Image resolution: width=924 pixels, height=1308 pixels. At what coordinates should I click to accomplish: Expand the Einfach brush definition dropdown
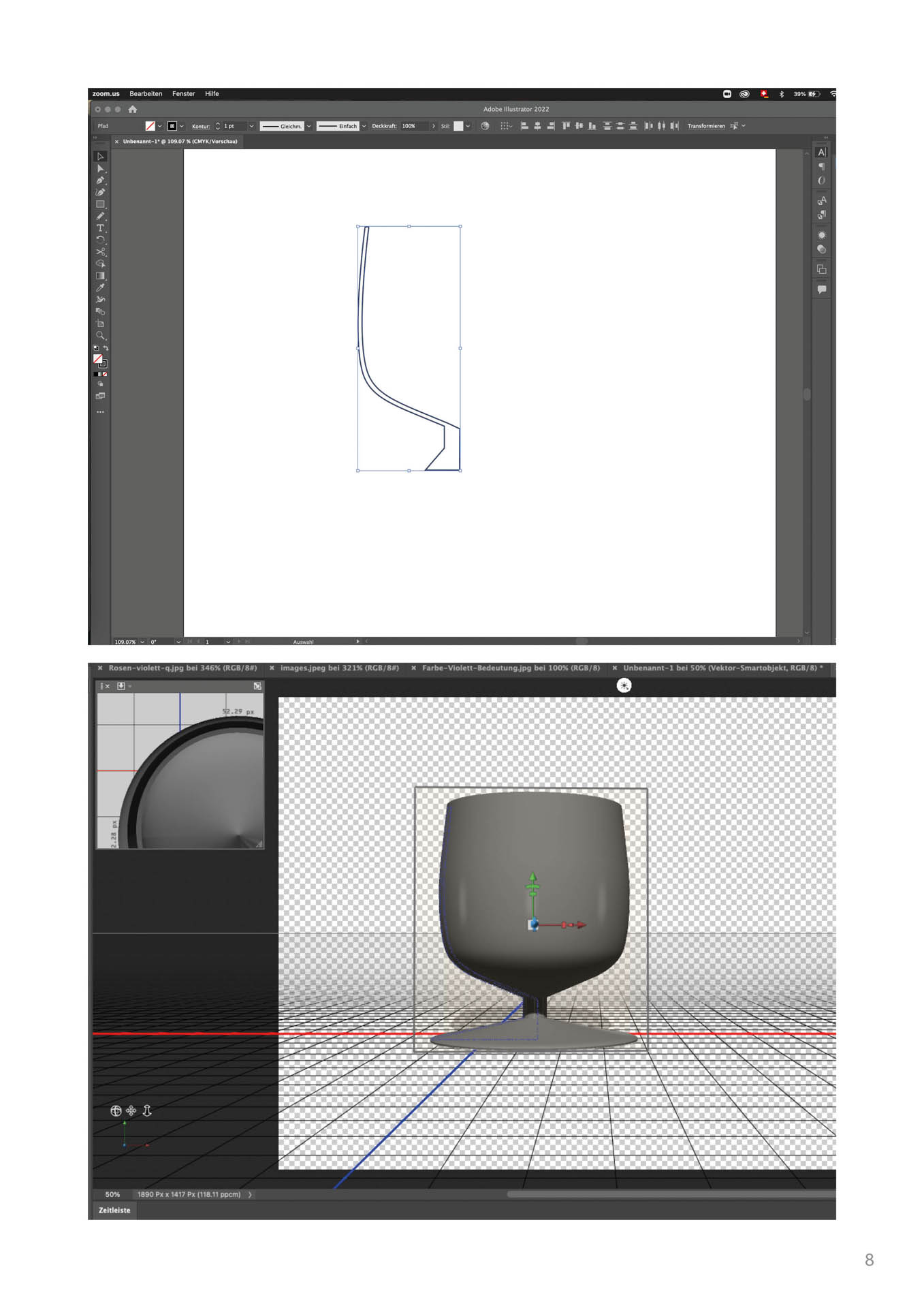point(364,126)
